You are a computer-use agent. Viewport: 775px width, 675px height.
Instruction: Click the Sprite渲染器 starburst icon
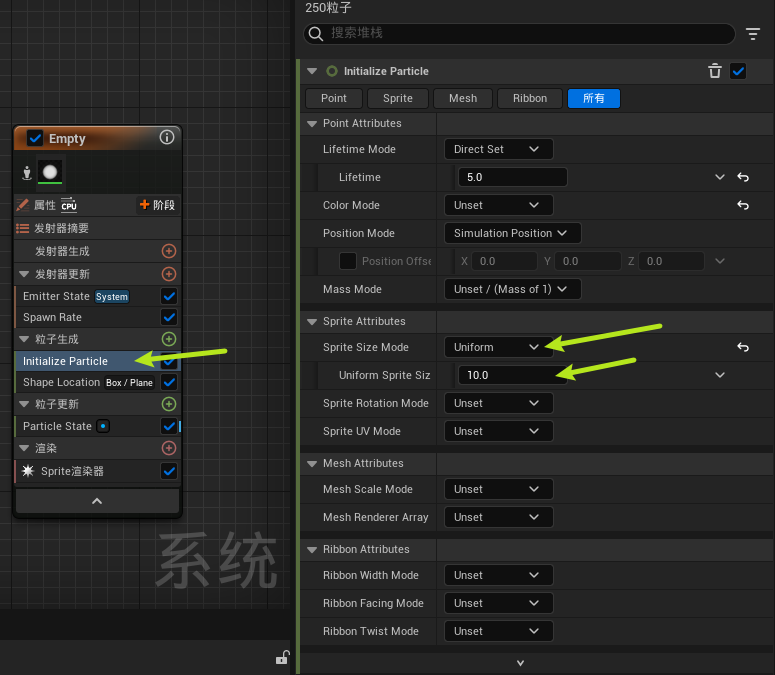coord(28,470)
